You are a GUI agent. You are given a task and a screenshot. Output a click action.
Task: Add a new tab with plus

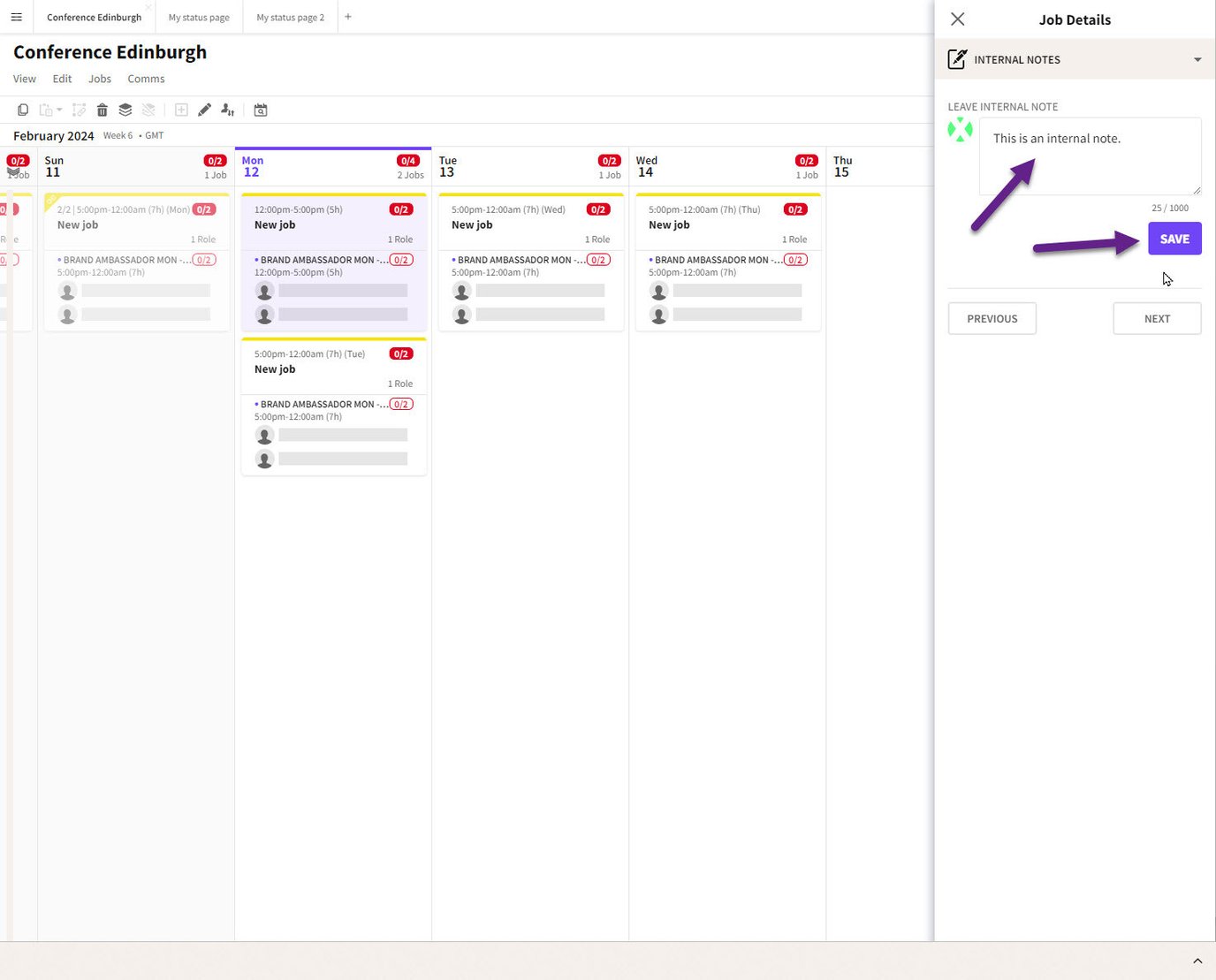[348, 17]
